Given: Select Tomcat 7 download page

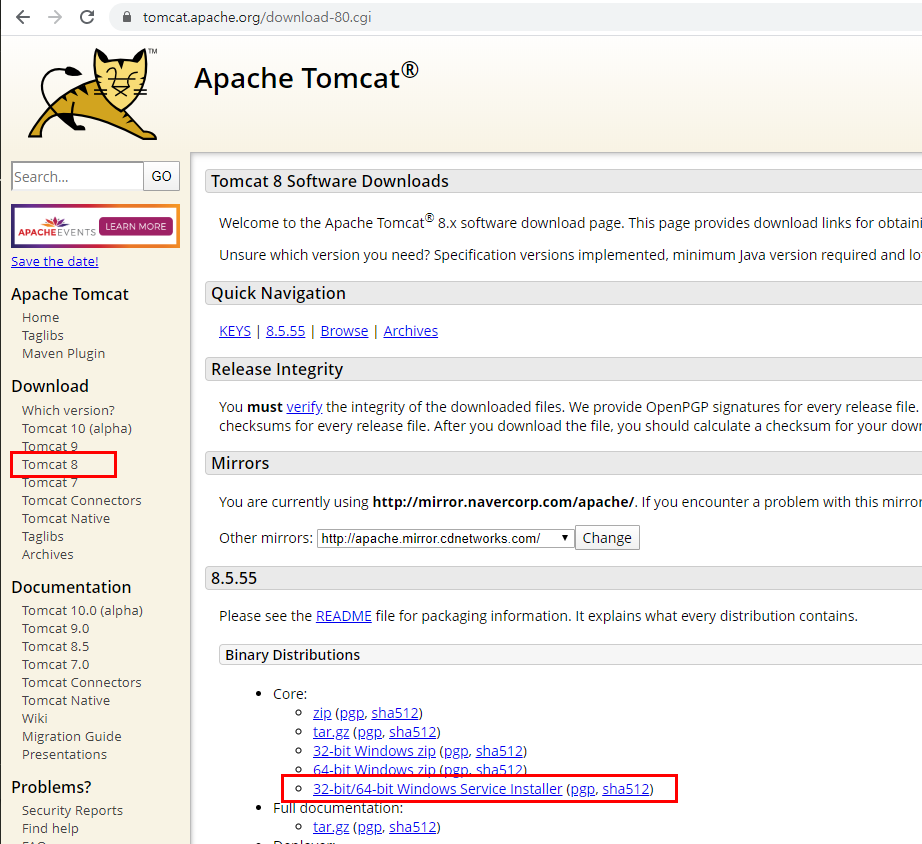Looking at the screenshot, I should (x=50, y=483).
